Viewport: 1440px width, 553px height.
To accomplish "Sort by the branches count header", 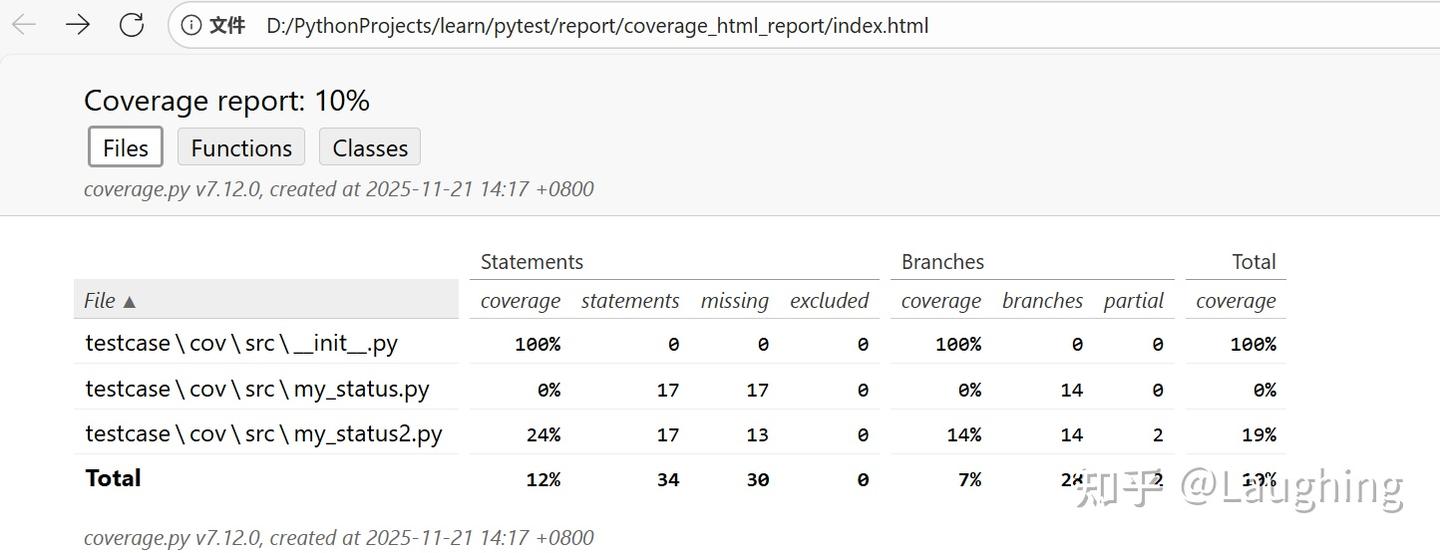I will tap(1042, 301).
